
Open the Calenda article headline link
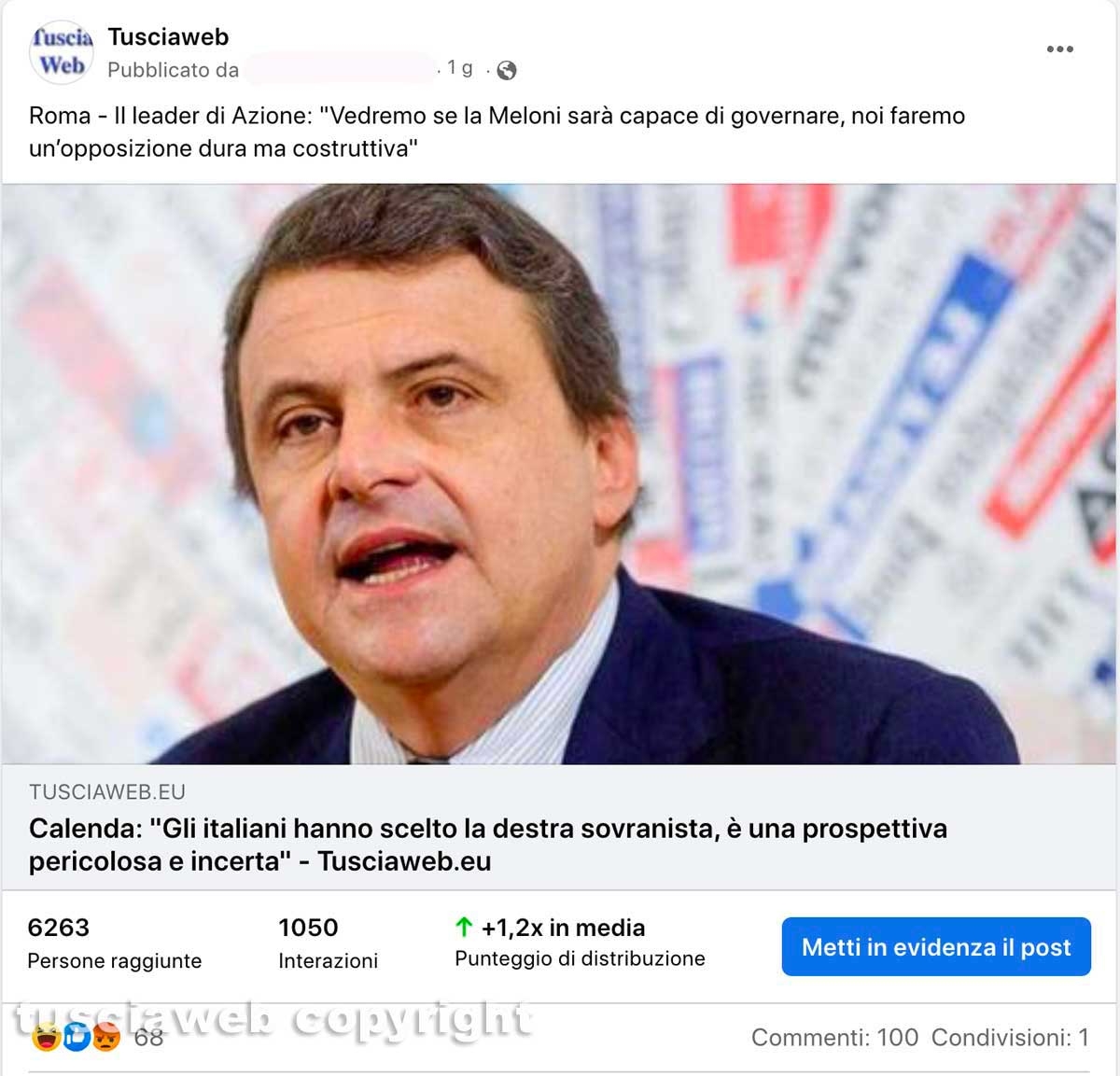(x=488, y=845)
